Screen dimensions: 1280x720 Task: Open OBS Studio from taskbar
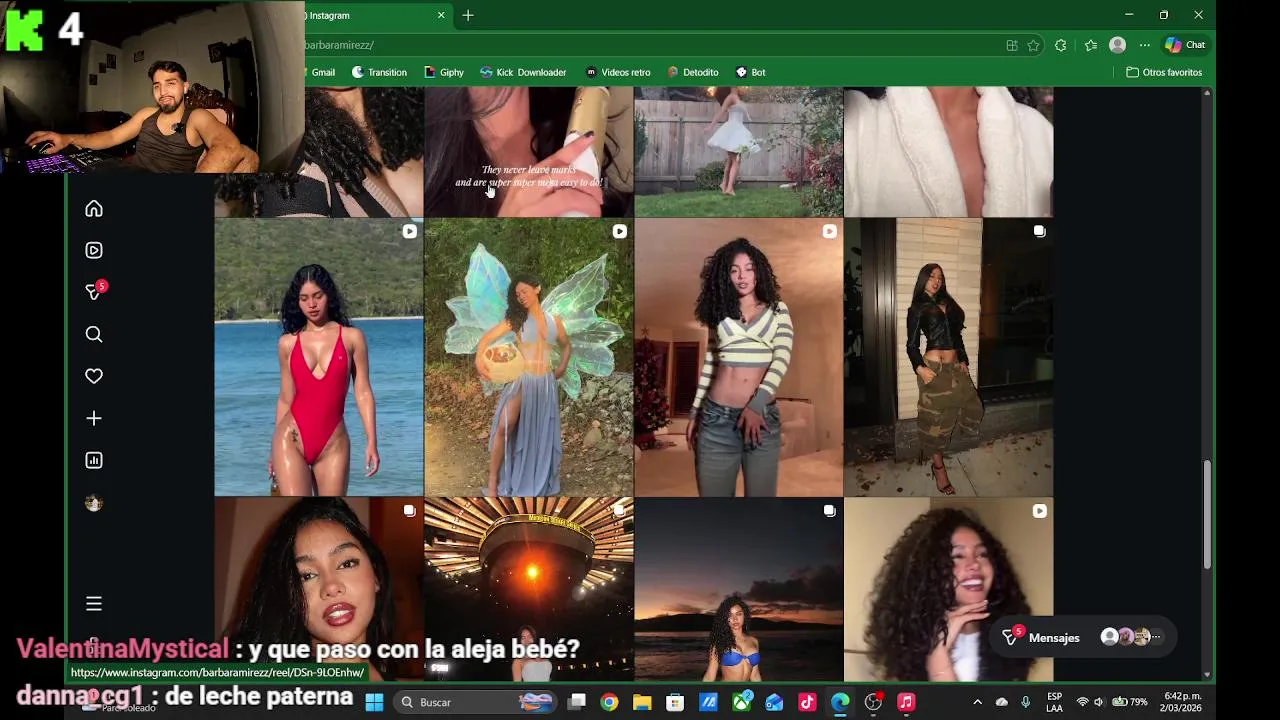pos(873,702)
